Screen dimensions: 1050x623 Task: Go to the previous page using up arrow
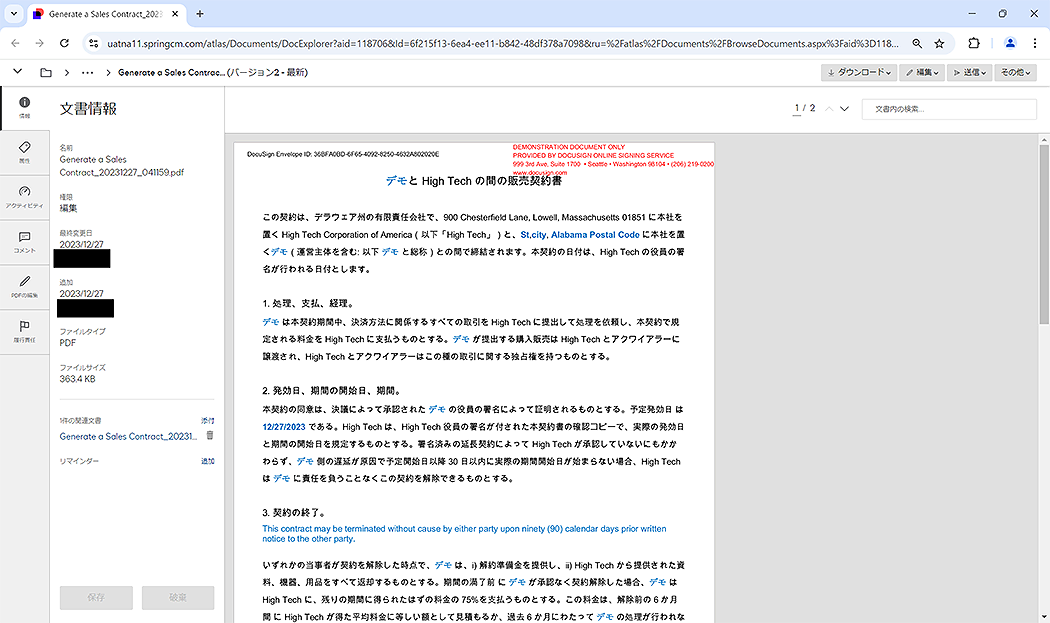pos(829,109)
